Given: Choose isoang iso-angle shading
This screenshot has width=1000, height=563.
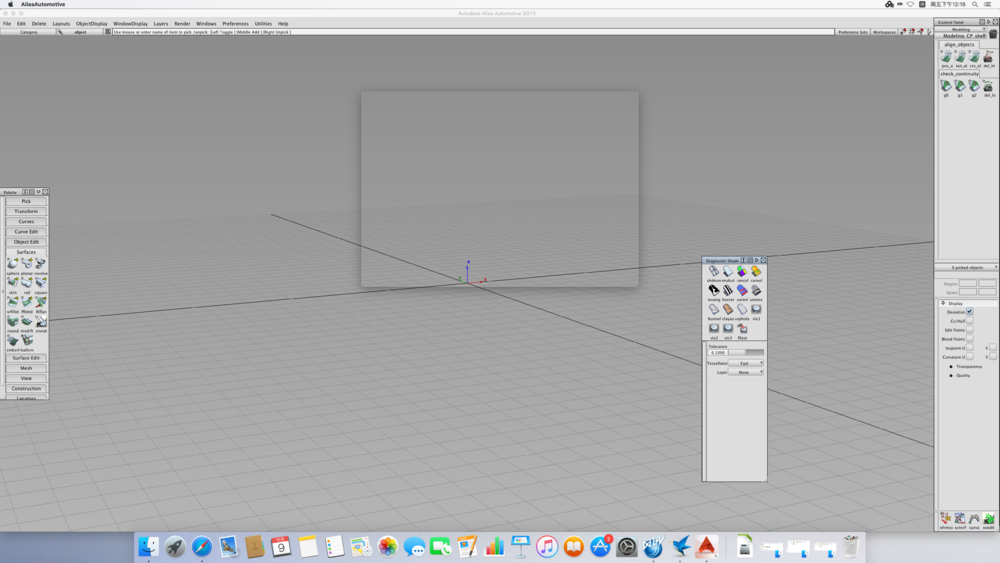Looking at the screenshot, I should [x=714, y=292].
